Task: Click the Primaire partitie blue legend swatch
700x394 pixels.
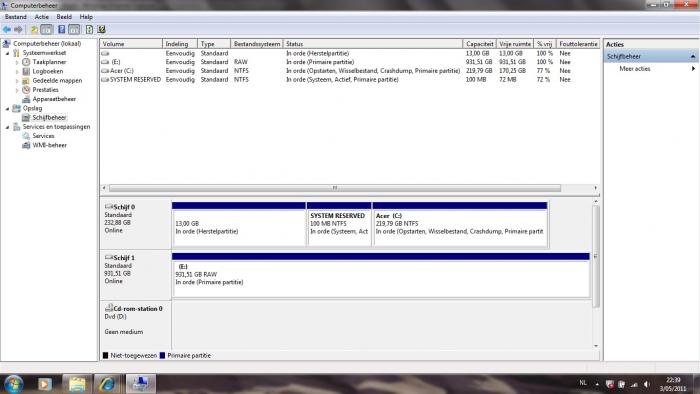Action: [x=162, y=356]
